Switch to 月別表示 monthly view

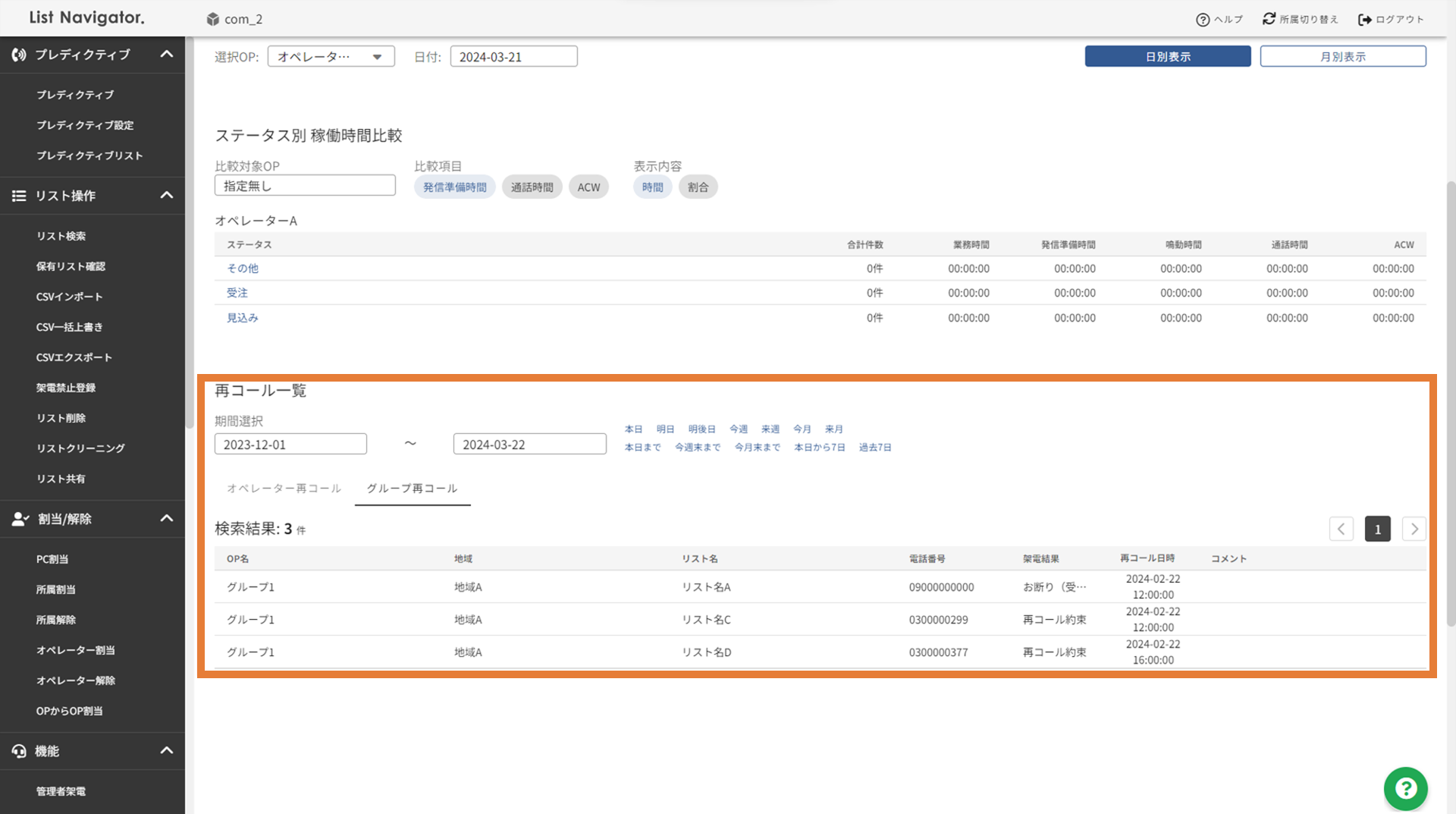[1342, 57]
